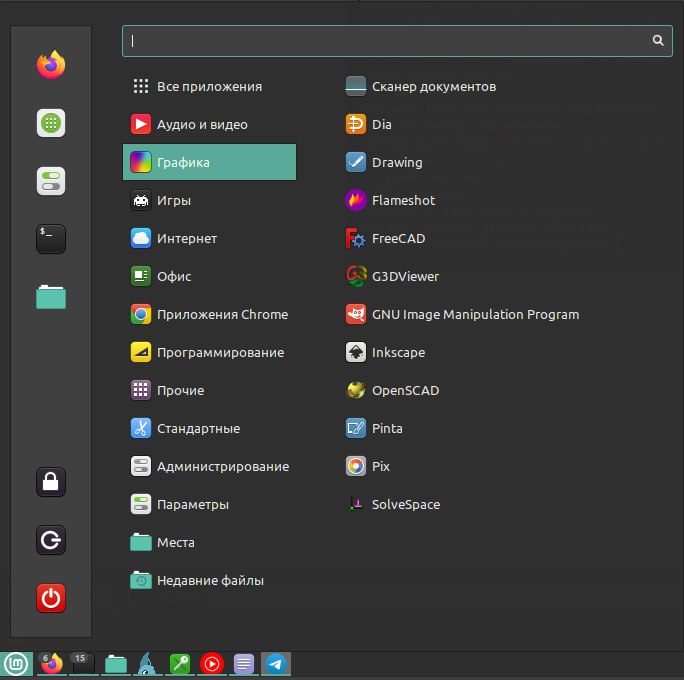
Task: Launch the Drawing application
Action: pyautogui.click(x=384, y=162)
